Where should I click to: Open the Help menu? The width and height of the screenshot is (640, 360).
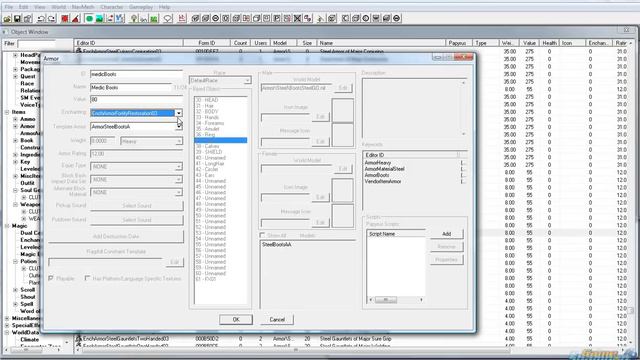pos(164,7)
